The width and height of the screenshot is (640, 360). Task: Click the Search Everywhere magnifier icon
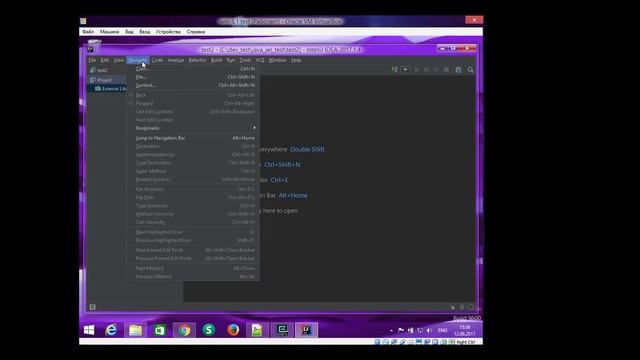(471, 70)
